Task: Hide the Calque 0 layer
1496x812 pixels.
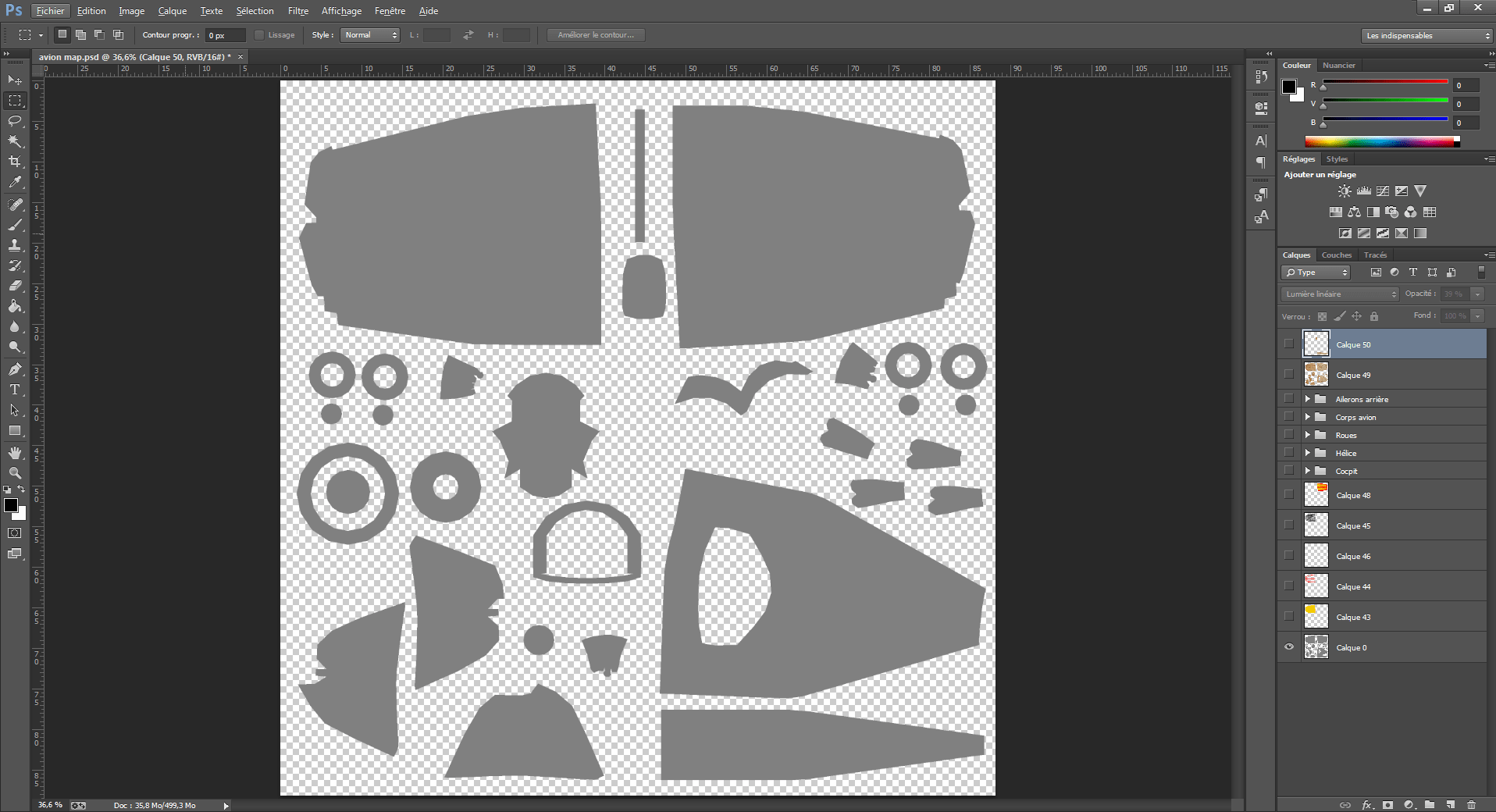Action: [x=1289, y=647]
